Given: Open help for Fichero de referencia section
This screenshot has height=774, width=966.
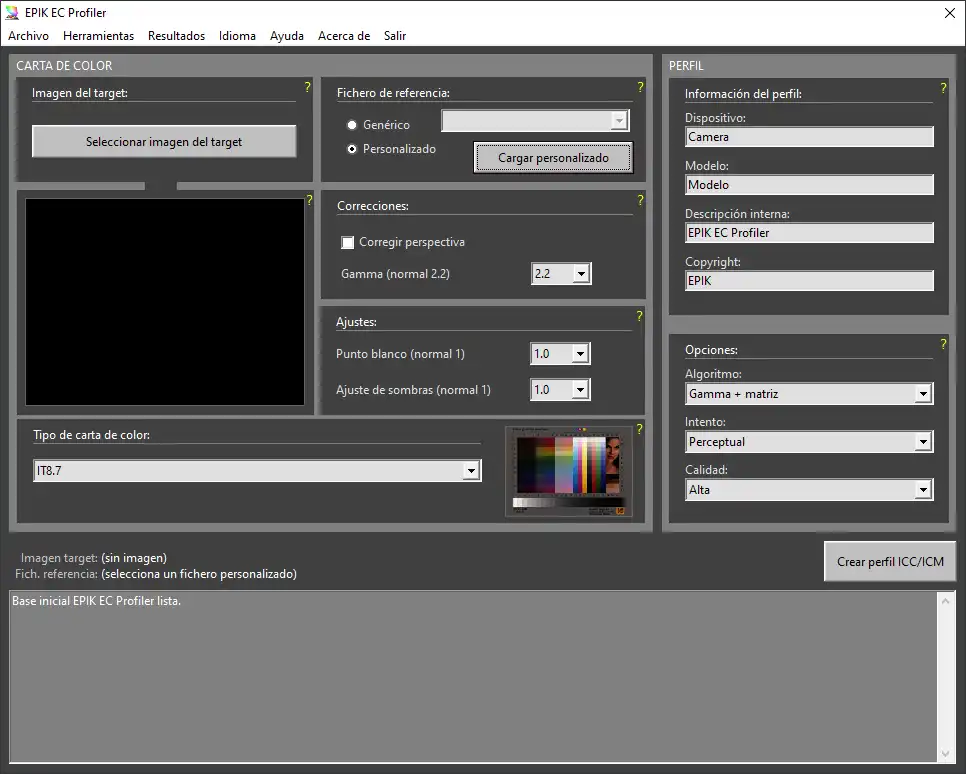Looking at the screenshot, I should tap(640, 88).
